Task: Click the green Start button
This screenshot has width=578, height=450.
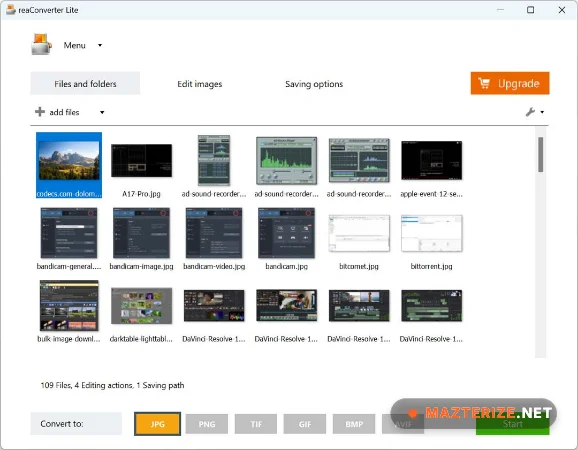Action: [512, 425]
